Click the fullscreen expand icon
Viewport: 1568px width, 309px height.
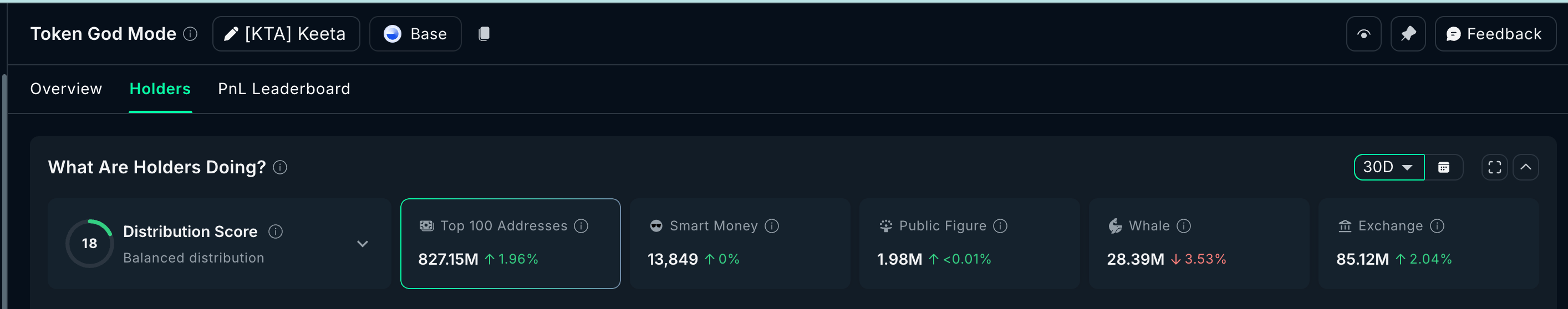(1494, 167)
